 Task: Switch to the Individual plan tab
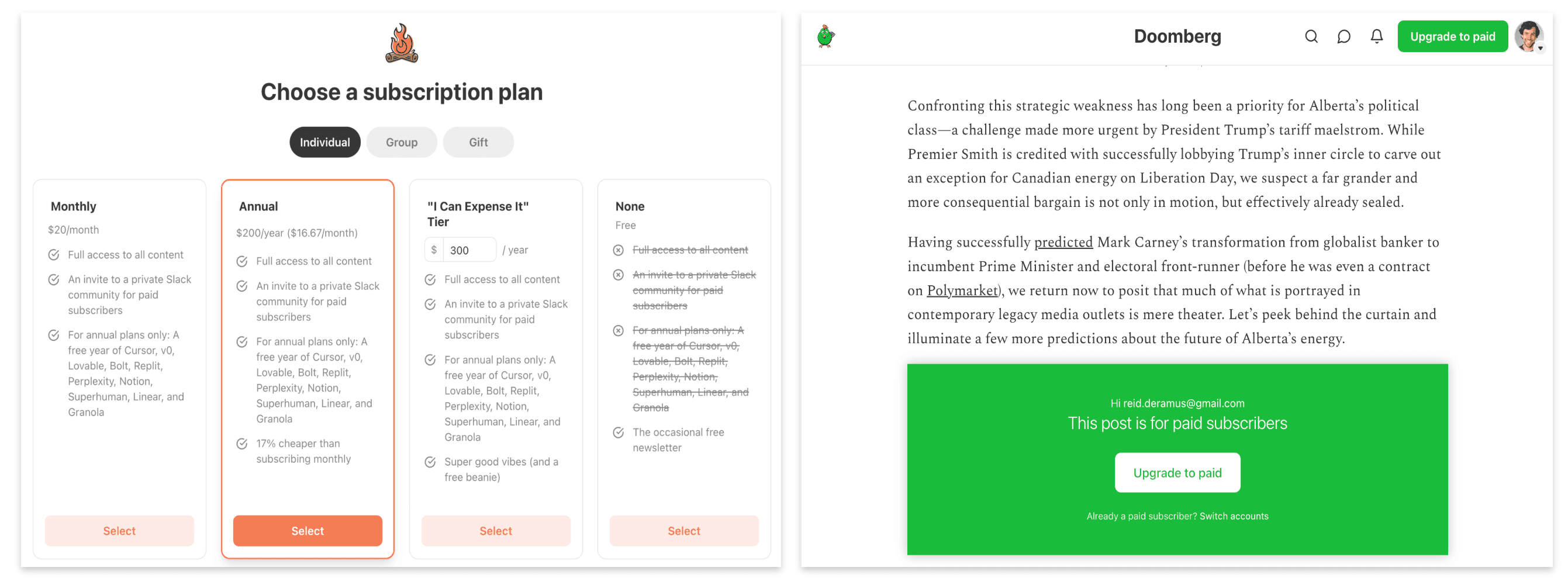[x=324, y=143]
